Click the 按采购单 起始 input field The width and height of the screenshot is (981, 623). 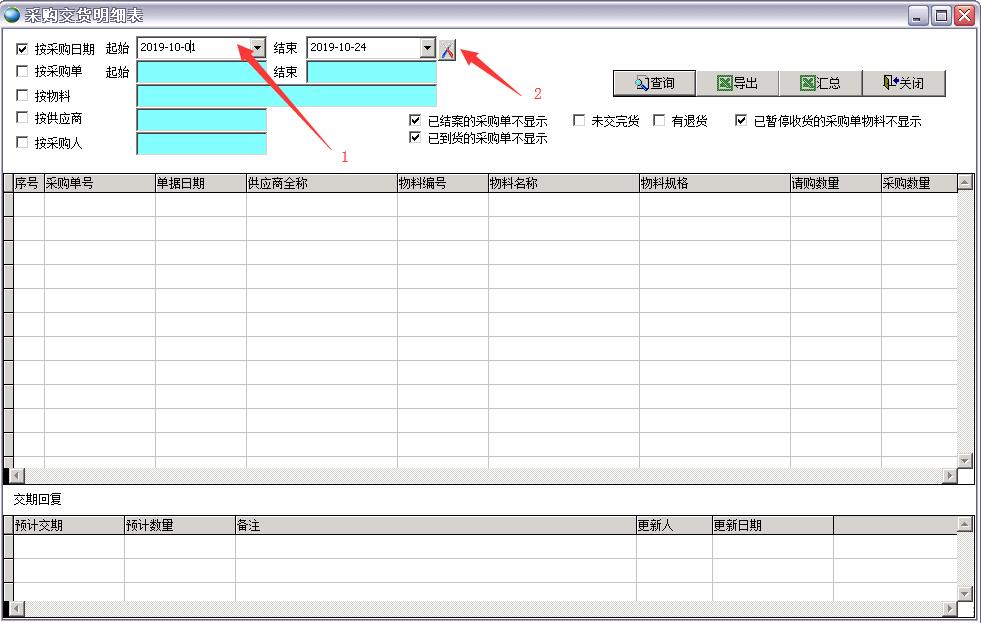coord(201,72)
